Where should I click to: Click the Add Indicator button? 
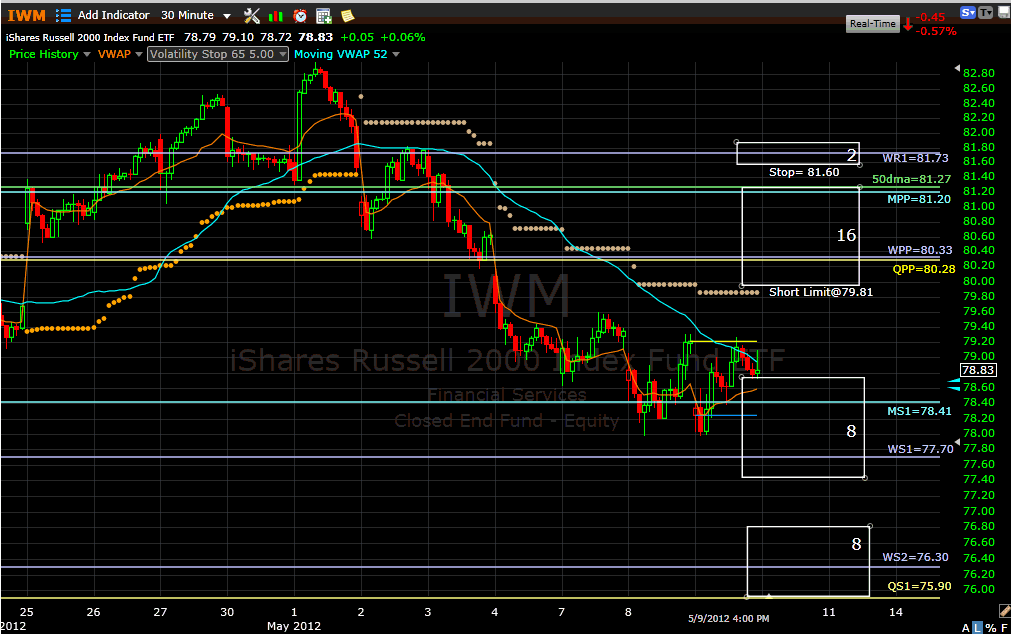click(113, 15)
